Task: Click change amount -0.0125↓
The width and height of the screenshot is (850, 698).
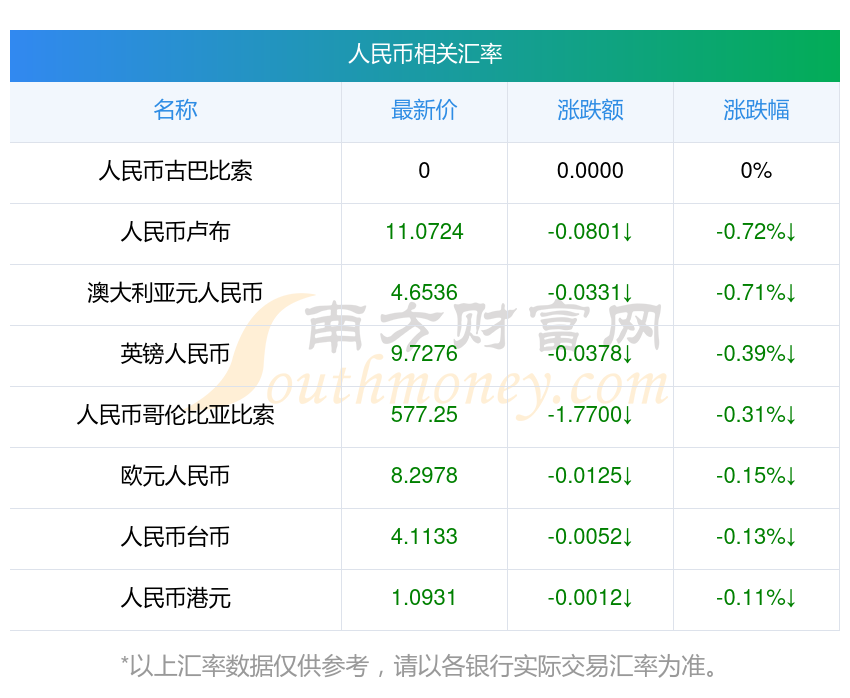Action: coord(590,476)
